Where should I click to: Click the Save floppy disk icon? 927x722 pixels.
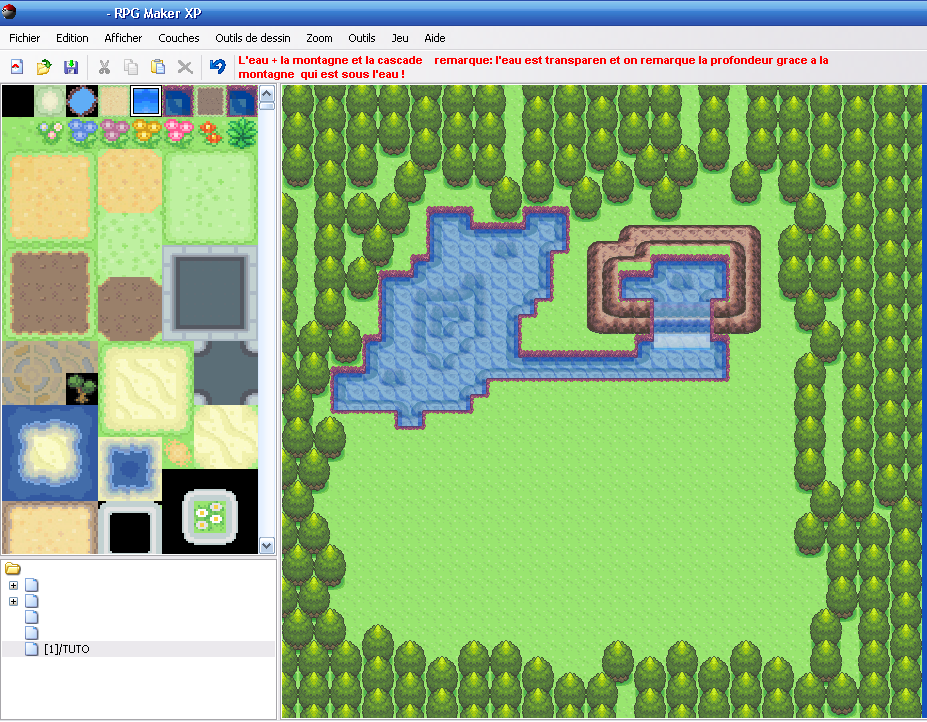tap(71, 67)
